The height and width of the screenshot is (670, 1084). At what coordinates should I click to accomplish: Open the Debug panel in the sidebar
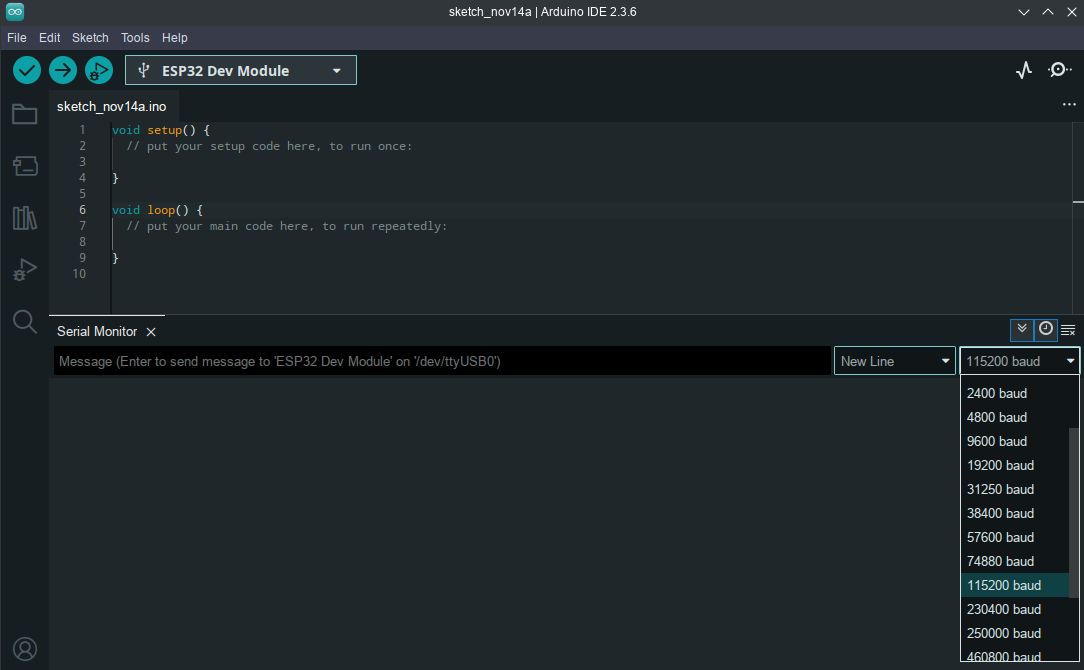point(24,270)
